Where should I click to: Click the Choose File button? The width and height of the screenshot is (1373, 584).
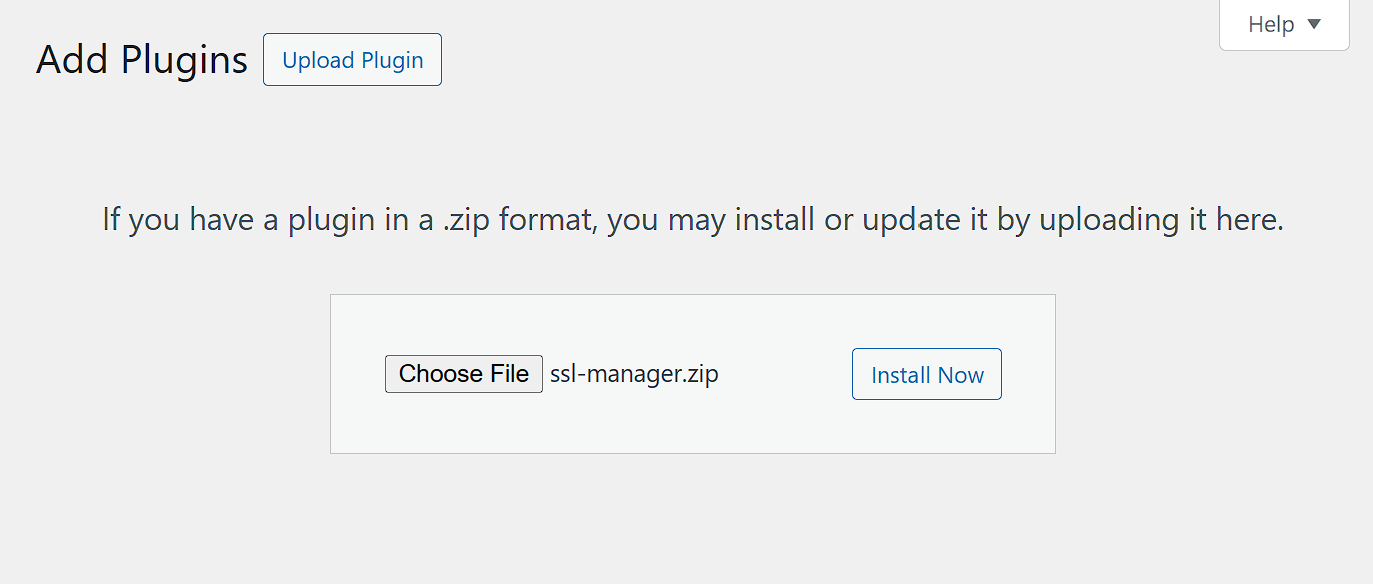click(x=464, y=374)
